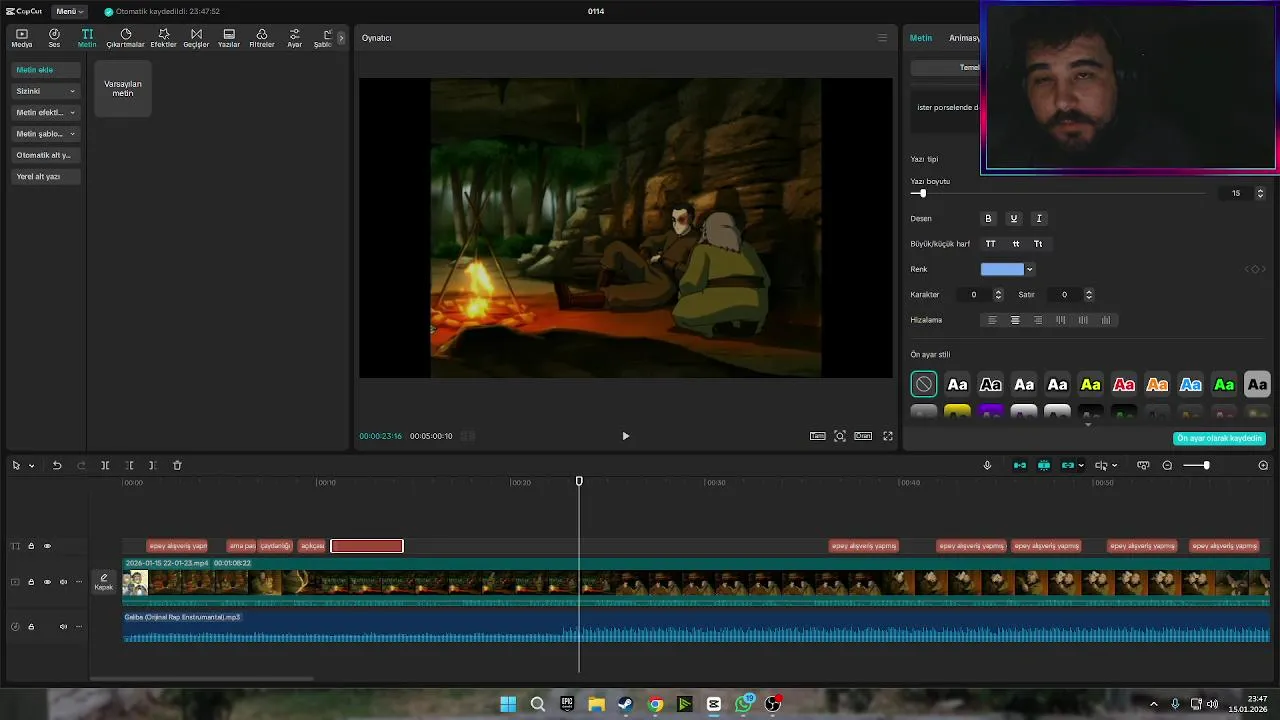Enter fullscreen preview mode

(x=887, y=436)
